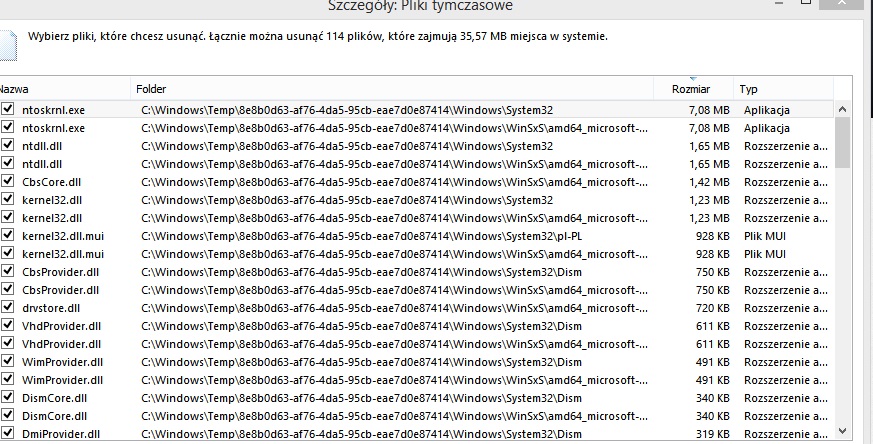Click the document icon beside the description

[8, 46]
